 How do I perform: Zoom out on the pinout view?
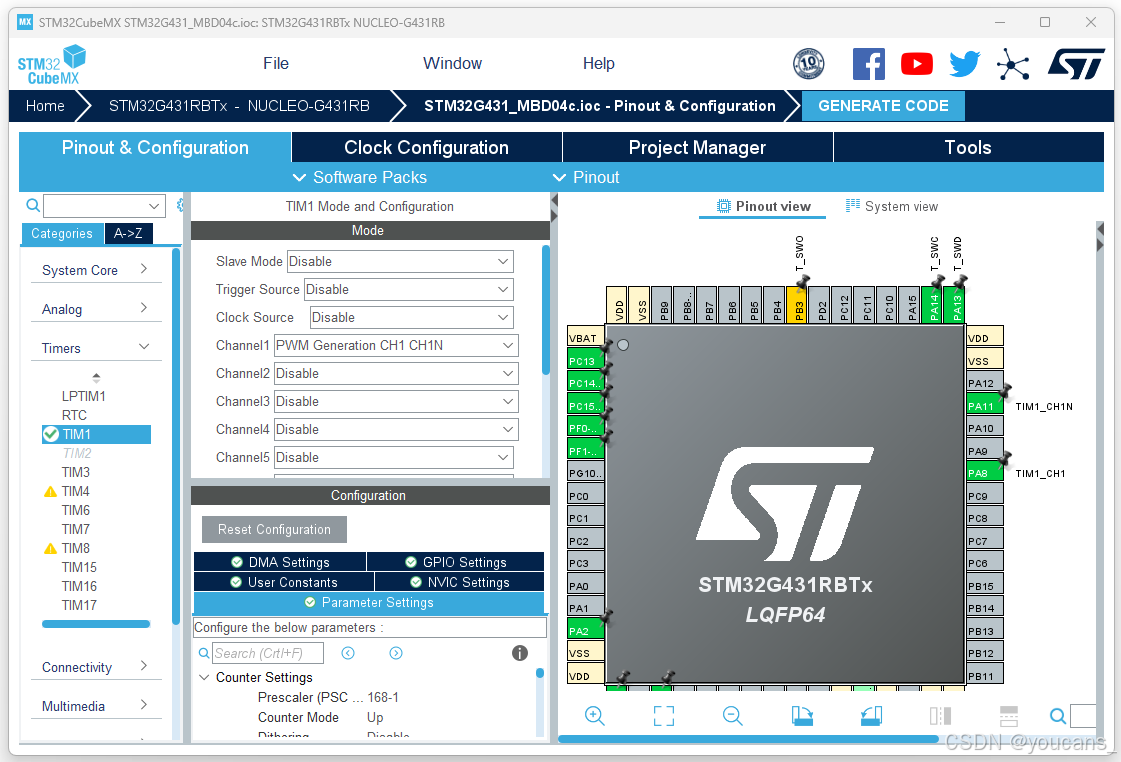tap(733, 716)
